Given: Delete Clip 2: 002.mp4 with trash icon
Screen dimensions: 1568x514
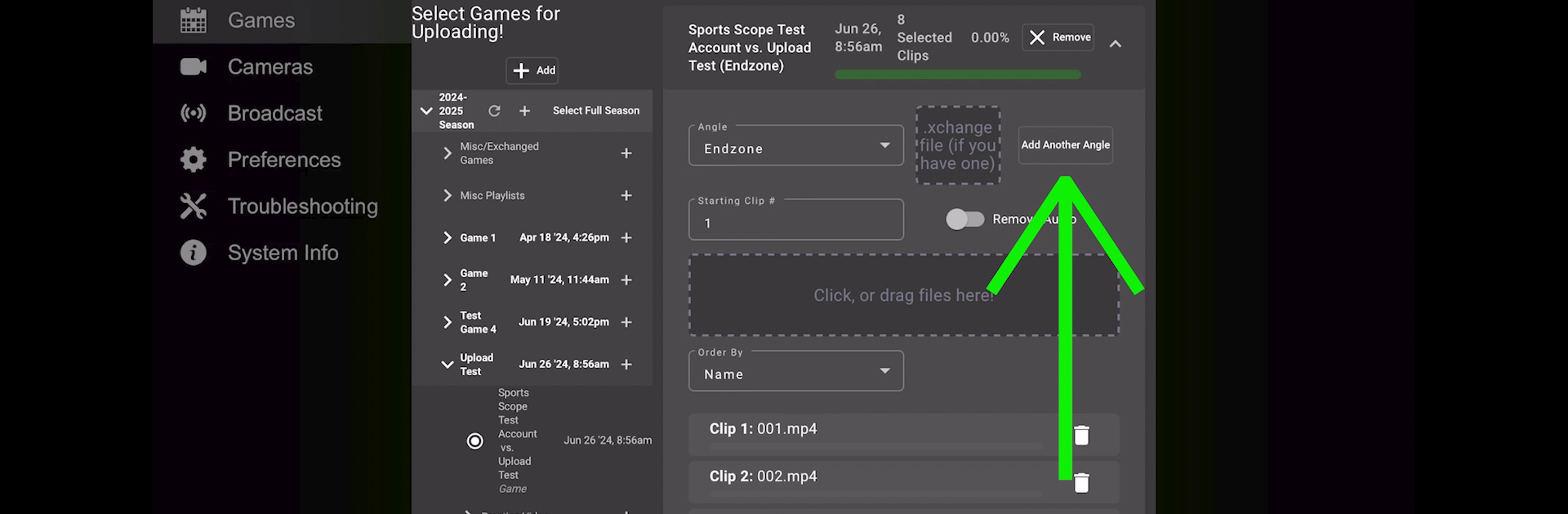Looking at the screenshot, I should click(x=1081, y=483).
